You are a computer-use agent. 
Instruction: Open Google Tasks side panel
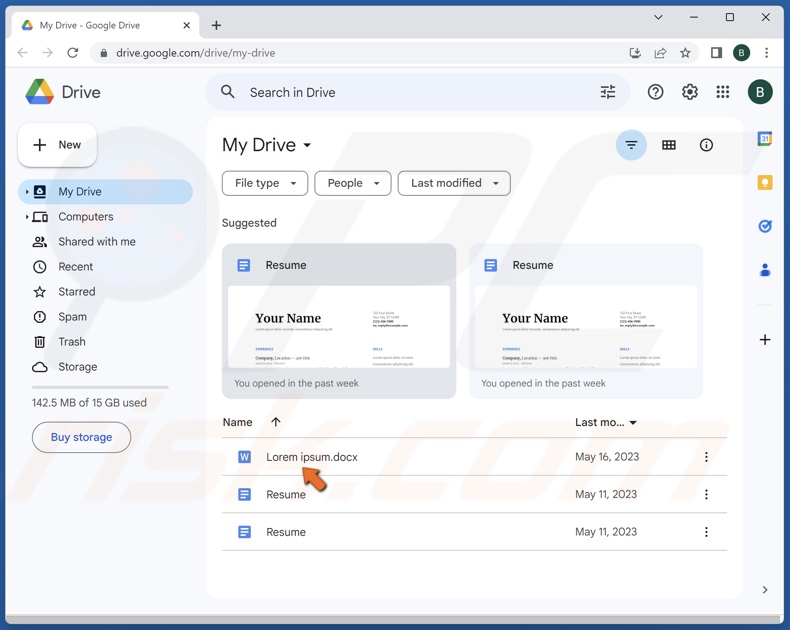(x=764, y=226)
